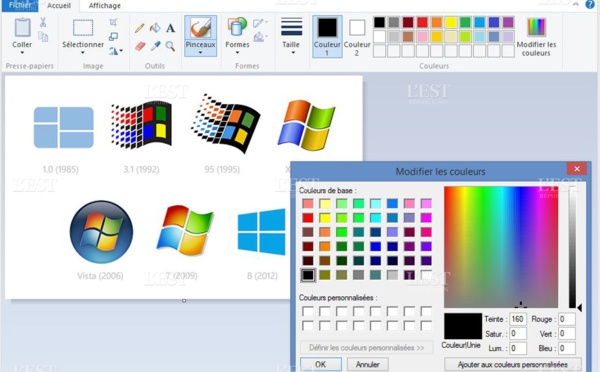Click the canvas bottom resize handle
The width and height of the screenshot is (600, 372).
coord(184,301)
